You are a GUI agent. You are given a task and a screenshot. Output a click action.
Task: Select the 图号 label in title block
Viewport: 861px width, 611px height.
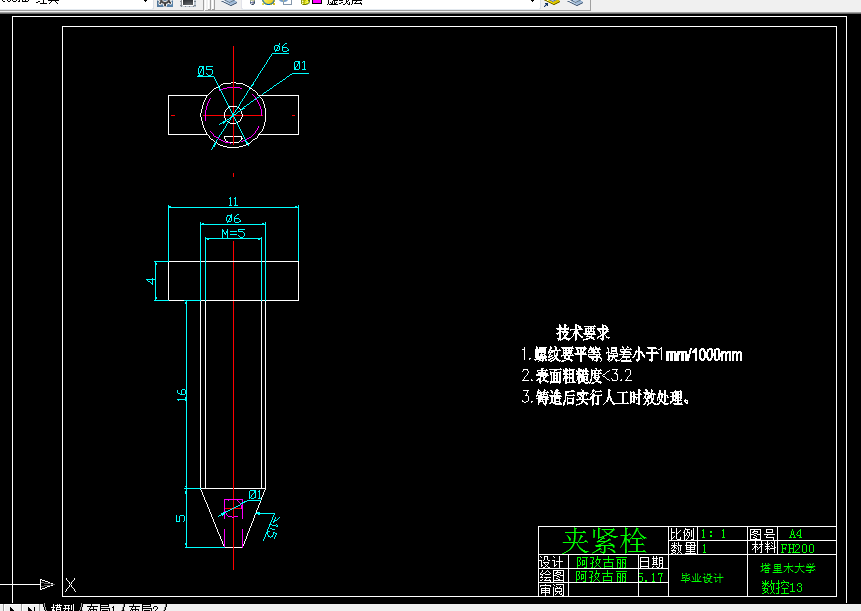pyautogui.click(x=762, y=534)
